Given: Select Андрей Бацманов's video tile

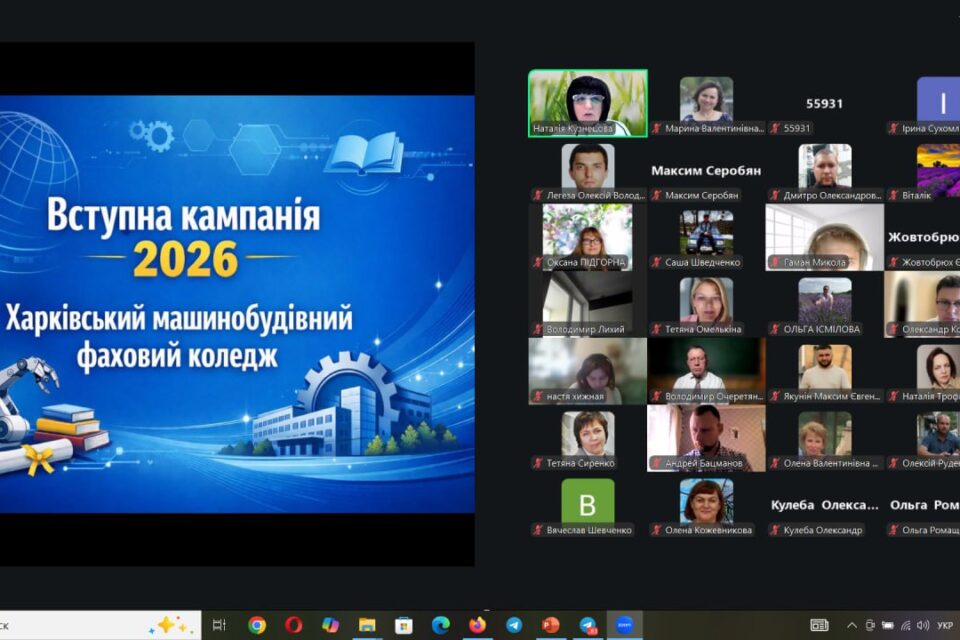Looking at the screenshot, I should [x=707, y=439].
